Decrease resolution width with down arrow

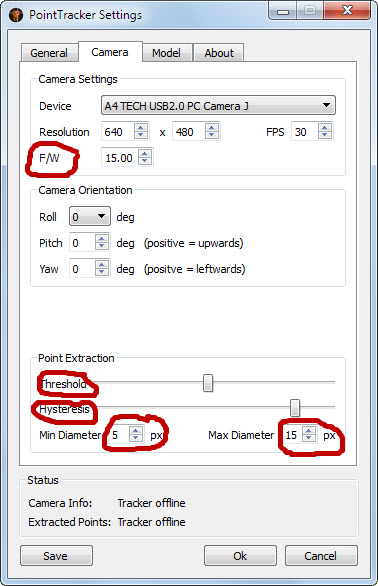click(x=141, y=135)
